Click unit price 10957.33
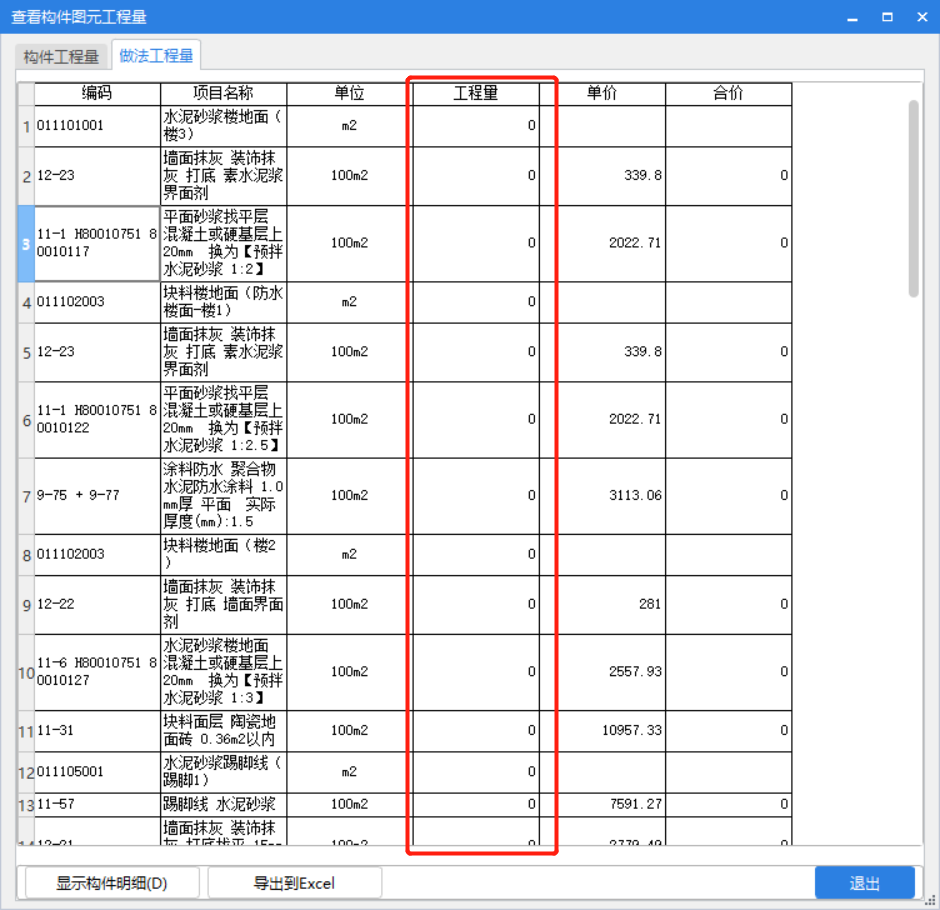This screenshot has height=910, width=940. 602,731
